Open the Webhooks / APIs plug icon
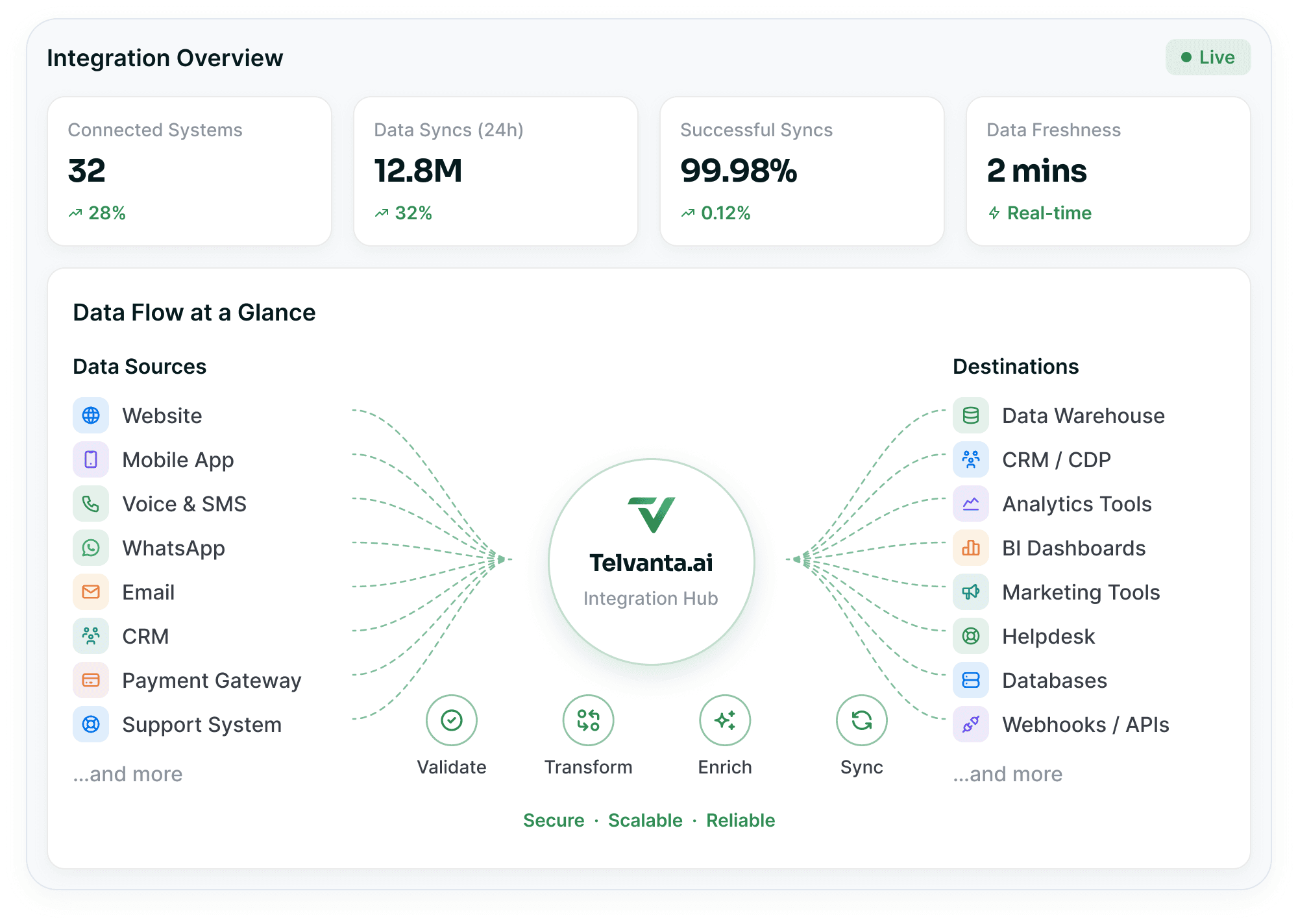The image size is (1298, 924). (971, 724)
